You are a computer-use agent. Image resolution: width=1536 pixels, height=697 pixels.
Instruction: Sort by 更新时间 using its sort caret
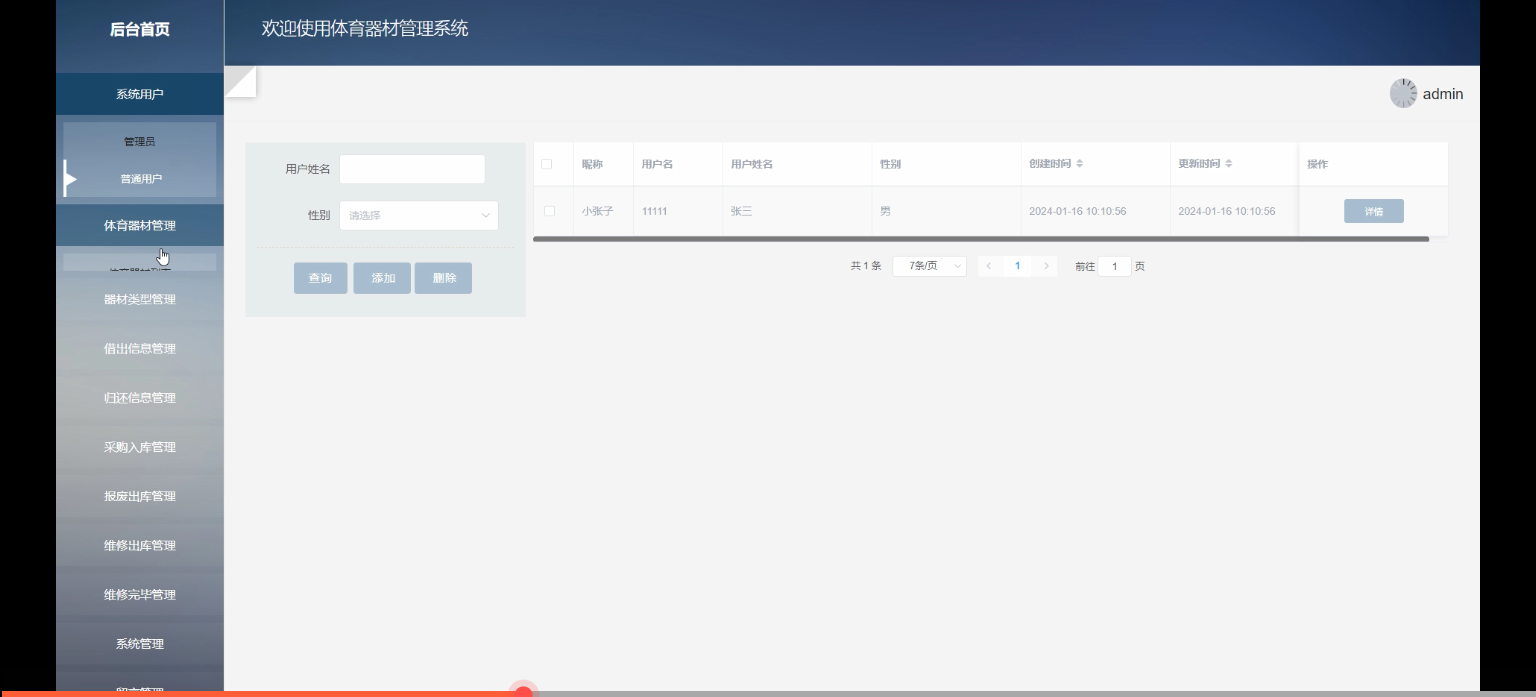tap(1228, 164)
